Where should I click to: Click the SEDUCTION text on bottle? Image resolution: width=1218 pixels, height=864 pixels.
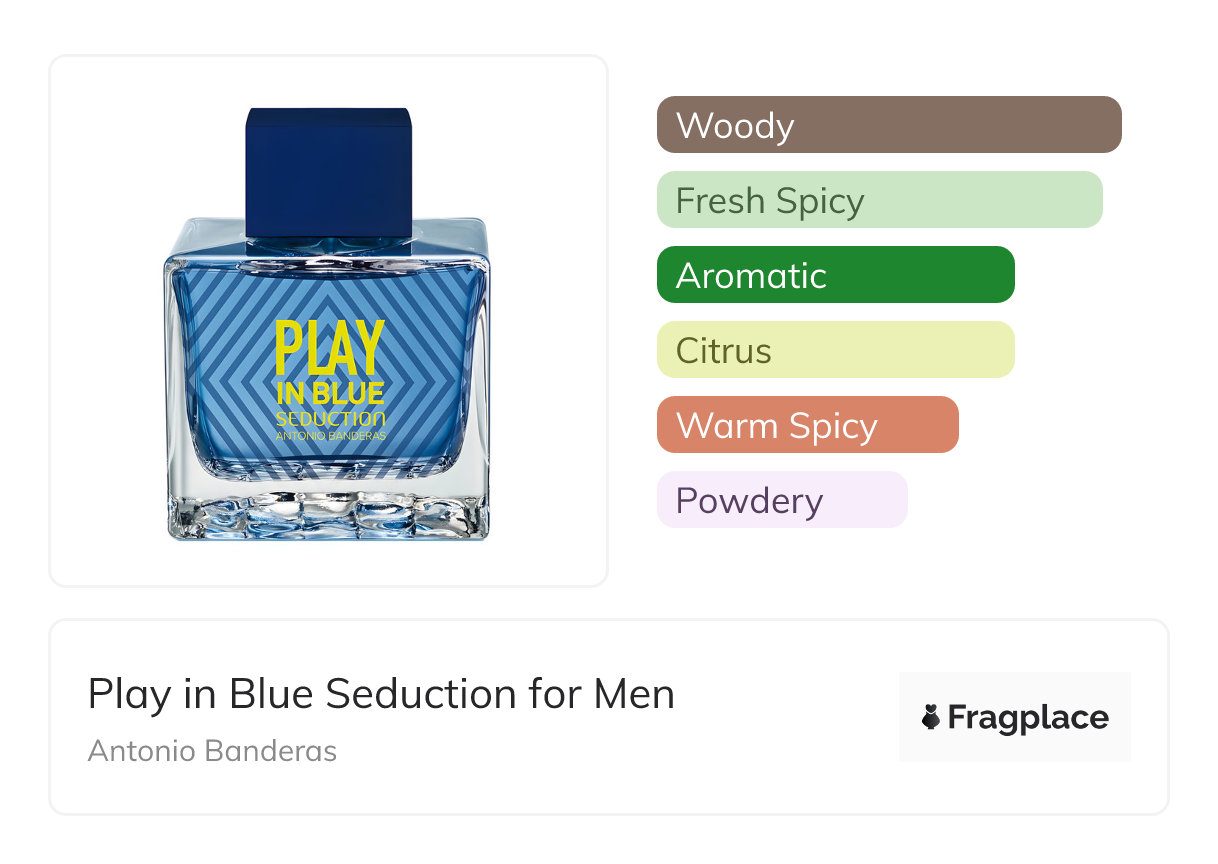coord(330,419)
